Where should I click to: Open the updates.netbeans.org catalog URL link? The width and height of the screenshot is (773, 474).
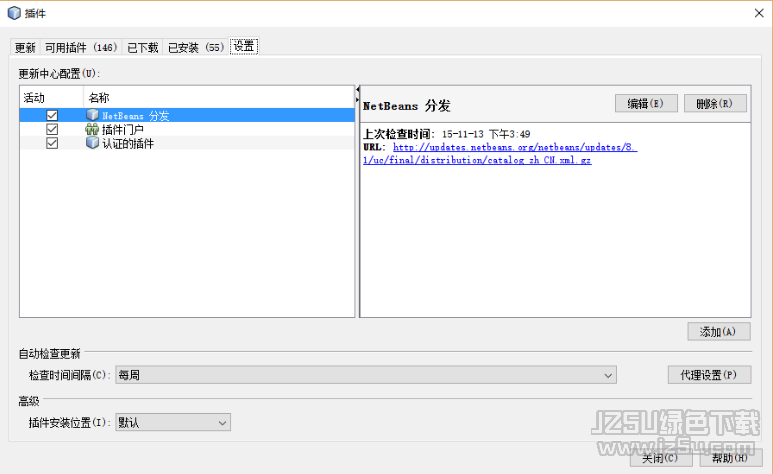click(500, 153)
